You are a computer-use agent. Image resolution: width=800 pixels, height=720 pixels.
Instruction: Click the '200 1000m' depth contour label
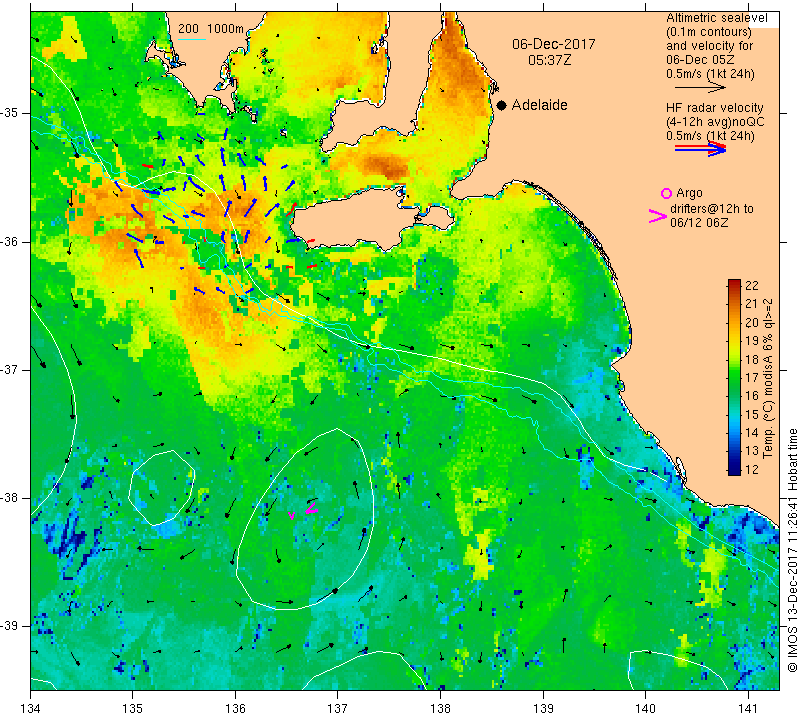[x=211, y=29]
